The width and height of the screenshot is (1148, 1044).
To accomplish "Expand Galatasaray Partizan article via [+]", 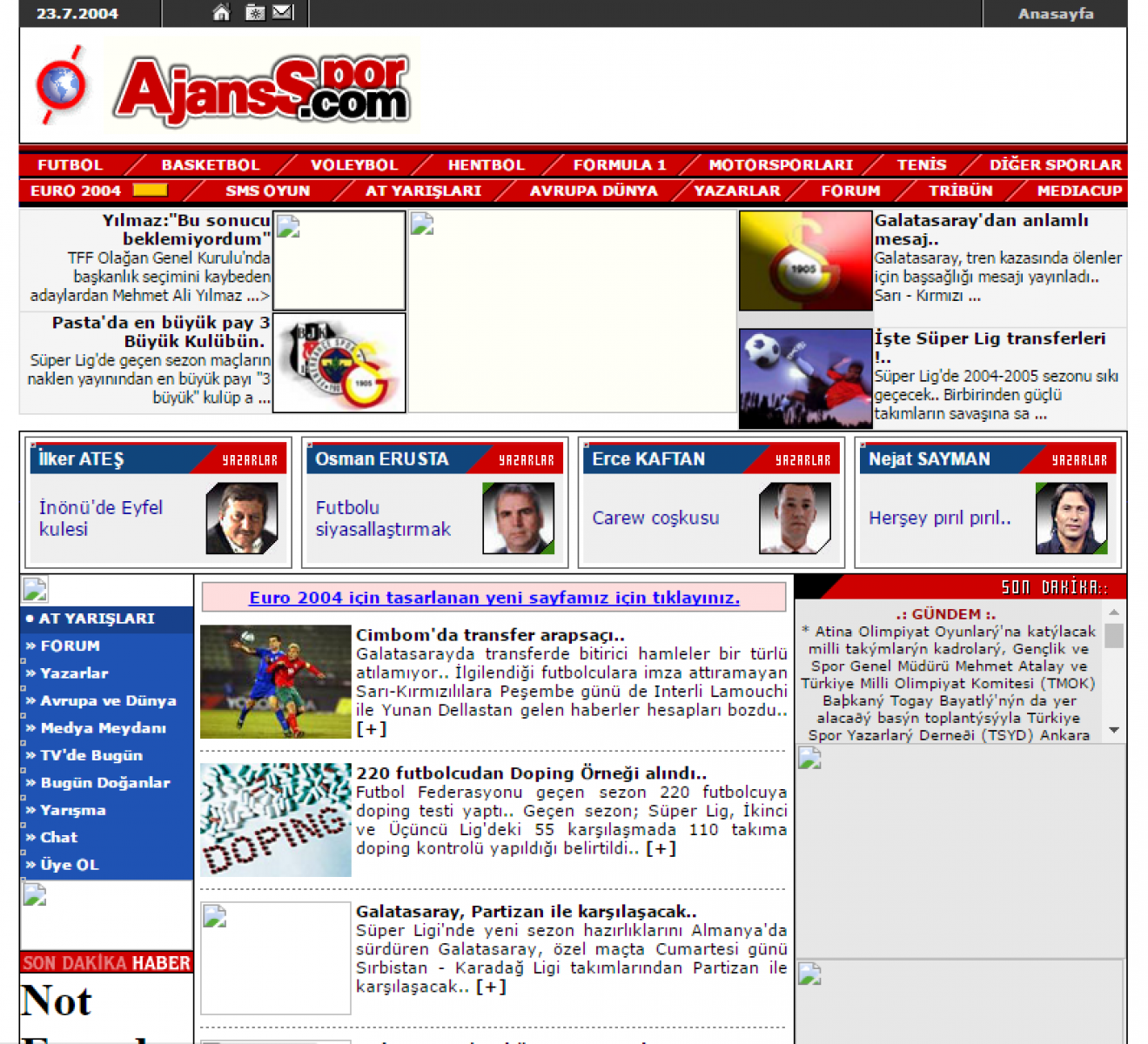I will (491, 987).
